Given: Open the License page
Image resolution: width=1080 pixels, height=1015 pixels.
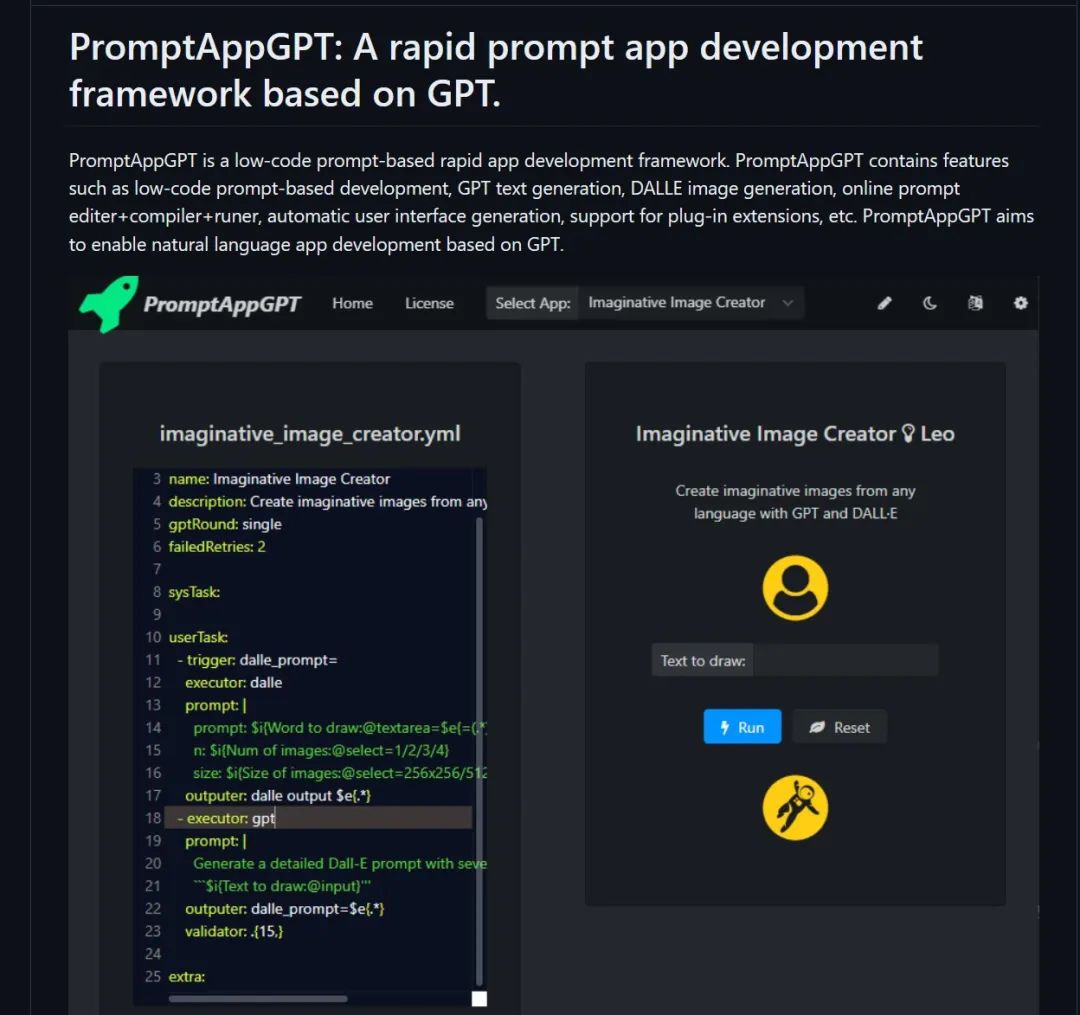Looking at the screenshot, I should point(429,302).
